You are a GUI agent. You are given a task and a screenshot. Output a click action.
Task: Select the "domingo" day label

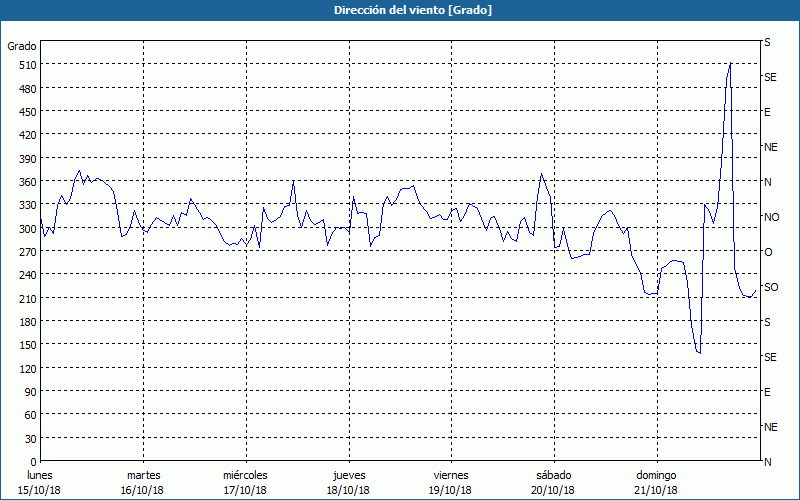(655, 475)
